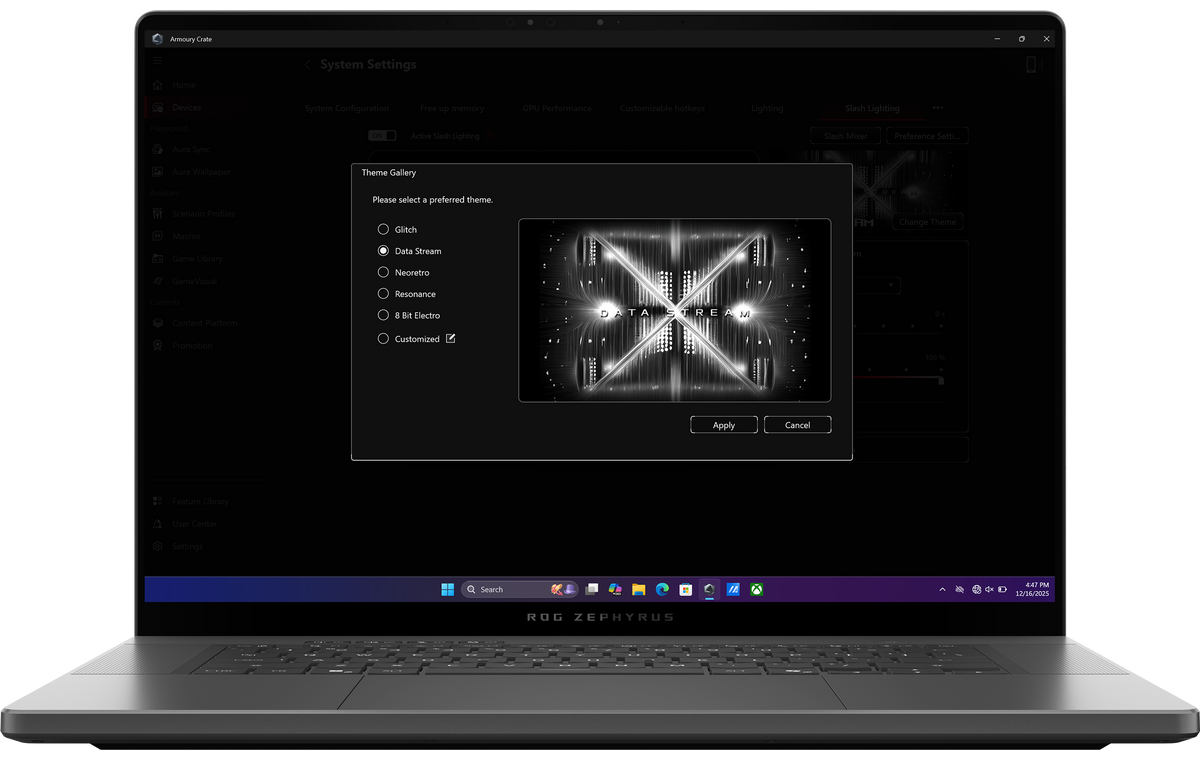Viewport: 1200px width, 760px height.
Task: Click the Slash Mixer button
Action: [x=845, y=136]
